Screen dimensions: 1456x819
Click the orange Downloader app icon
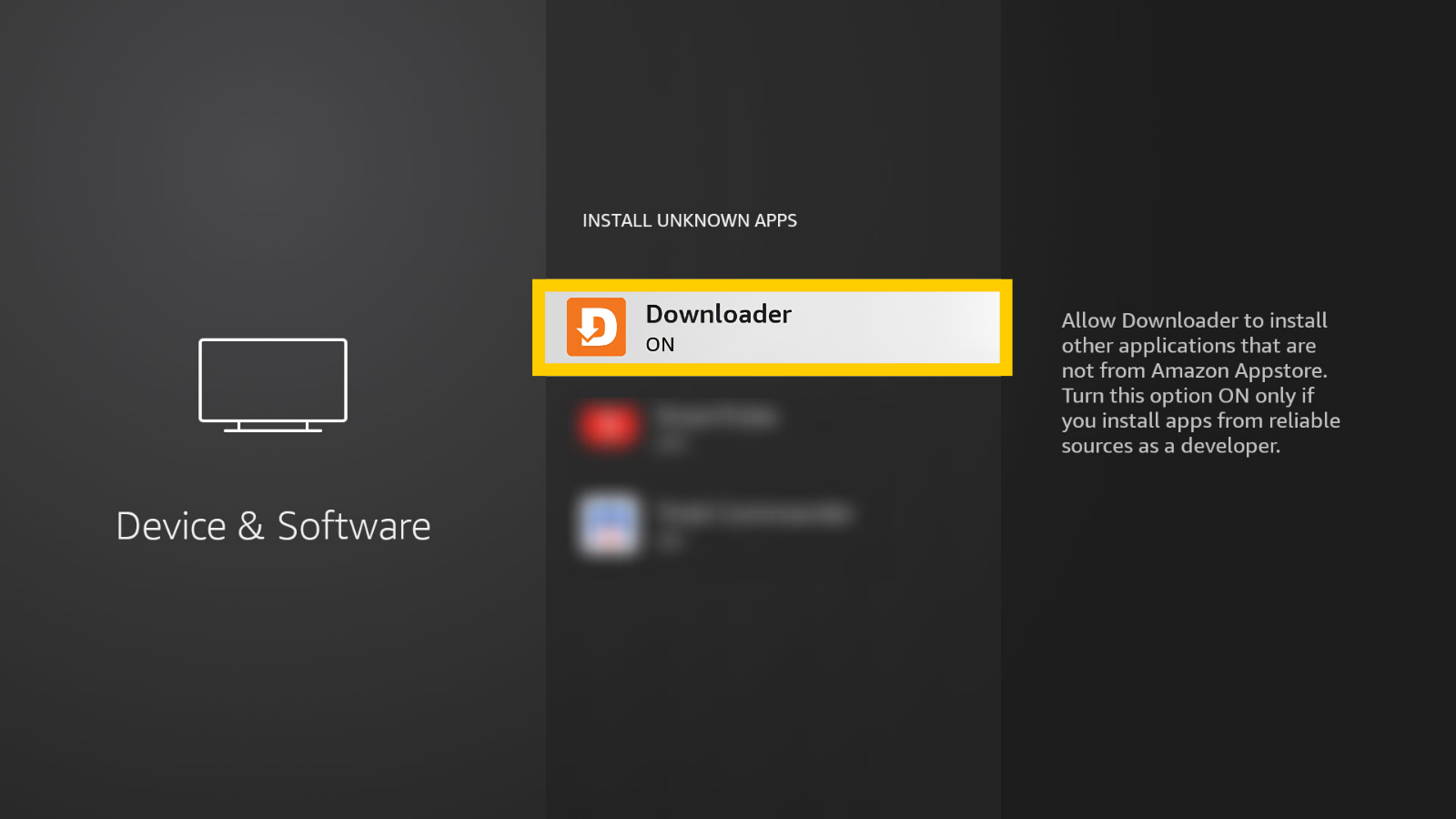[596, 327]
